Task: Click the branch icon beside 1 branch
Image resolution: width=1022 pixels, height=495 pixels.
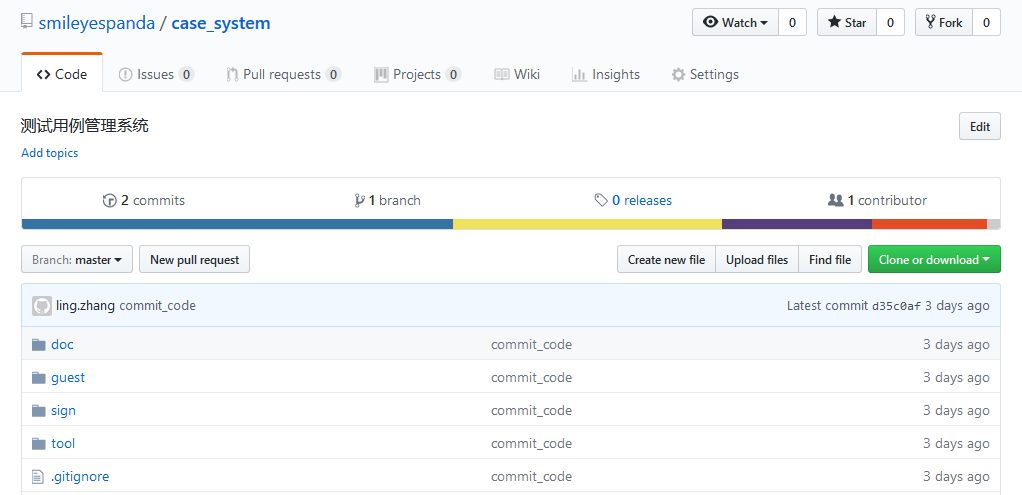Action: tap(359, 200)
